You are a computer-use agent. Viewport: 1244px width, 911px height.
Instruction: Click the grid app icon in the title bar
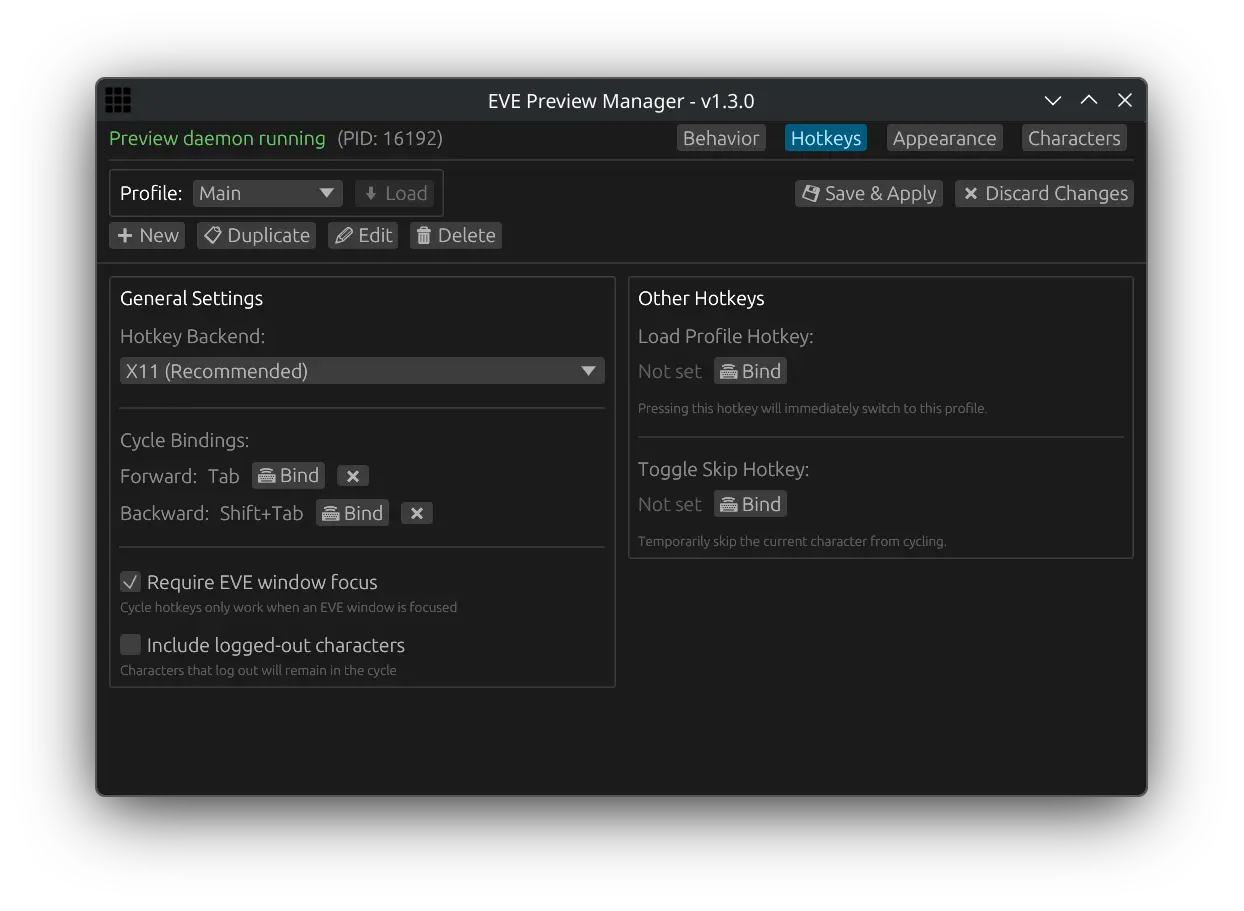click(118, 99)
